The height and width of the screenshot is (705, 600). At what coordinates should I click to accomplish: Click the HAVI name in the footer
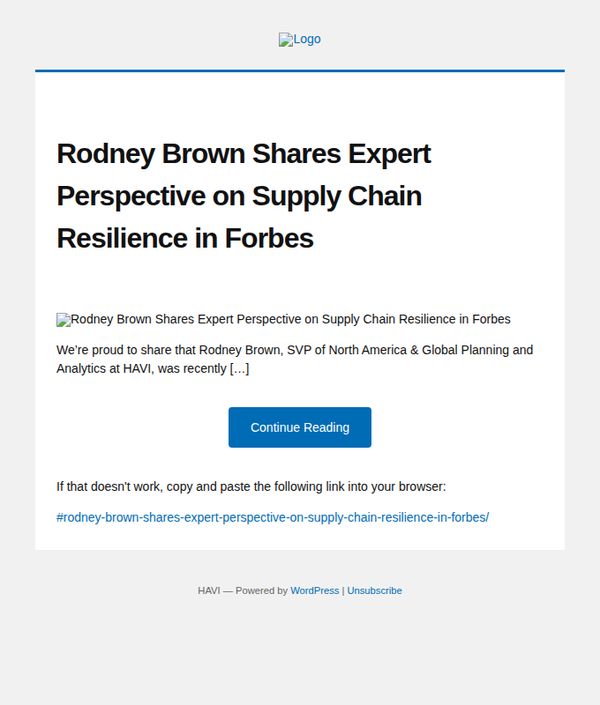[209, 591]
